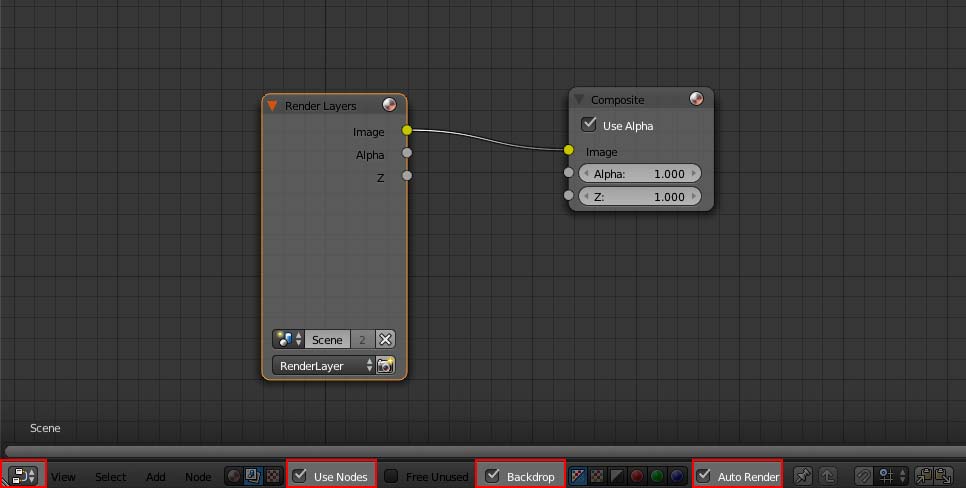Image resolution: width=966 pixels, height=488 pixels.
Task: Switch to texture node tree
Action: [272, 476]
